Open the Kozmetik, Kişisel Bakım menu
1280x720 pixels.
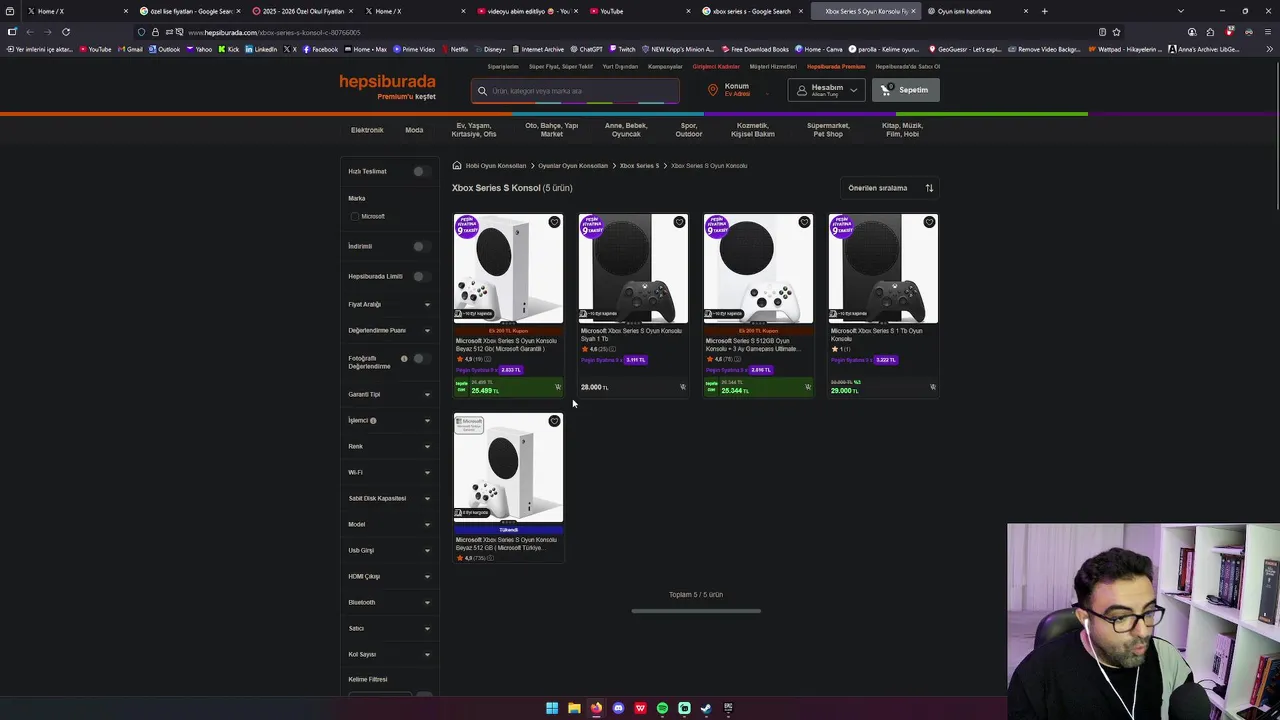tap(752, 130)
